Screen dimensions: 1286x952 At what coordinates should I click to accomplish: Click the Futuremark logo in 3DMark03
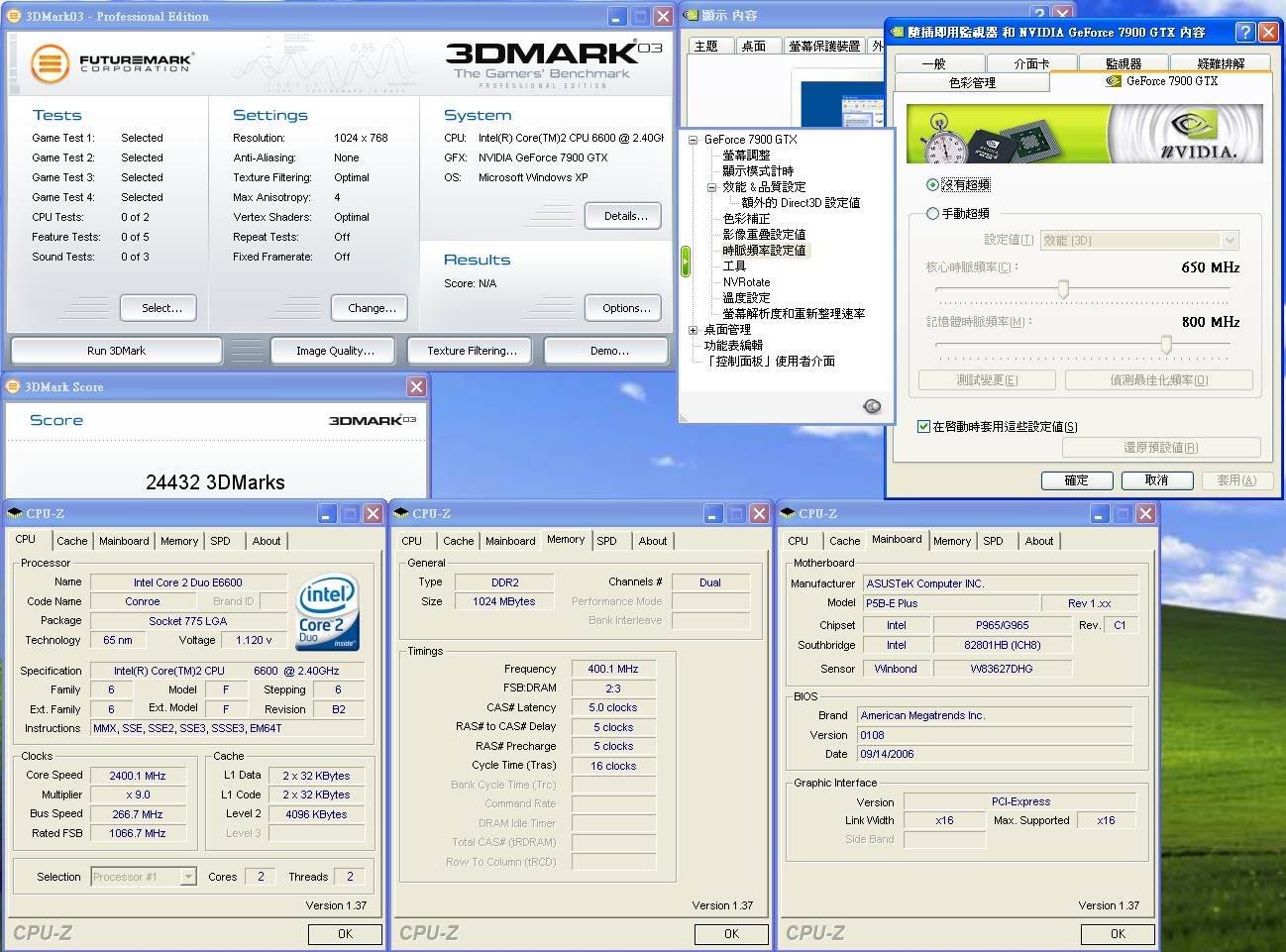111,63
